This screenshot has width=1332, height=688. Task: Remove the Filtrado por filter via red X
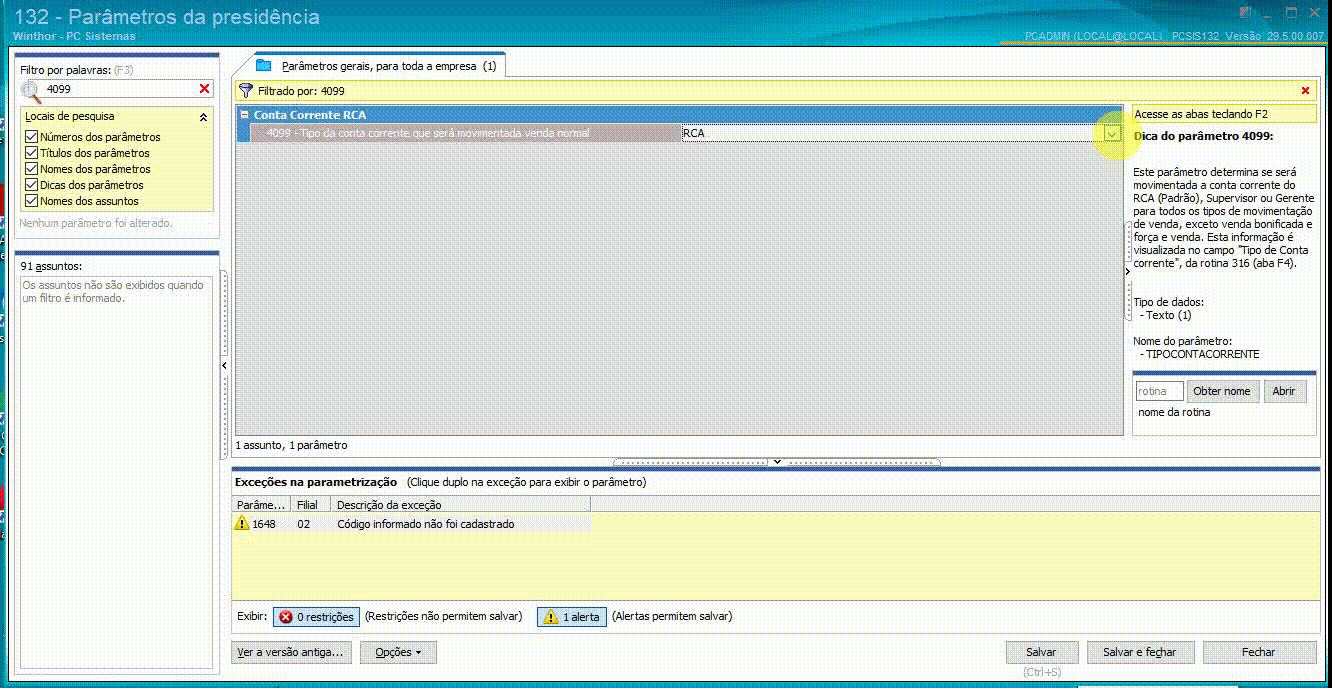coord(1305,90)
